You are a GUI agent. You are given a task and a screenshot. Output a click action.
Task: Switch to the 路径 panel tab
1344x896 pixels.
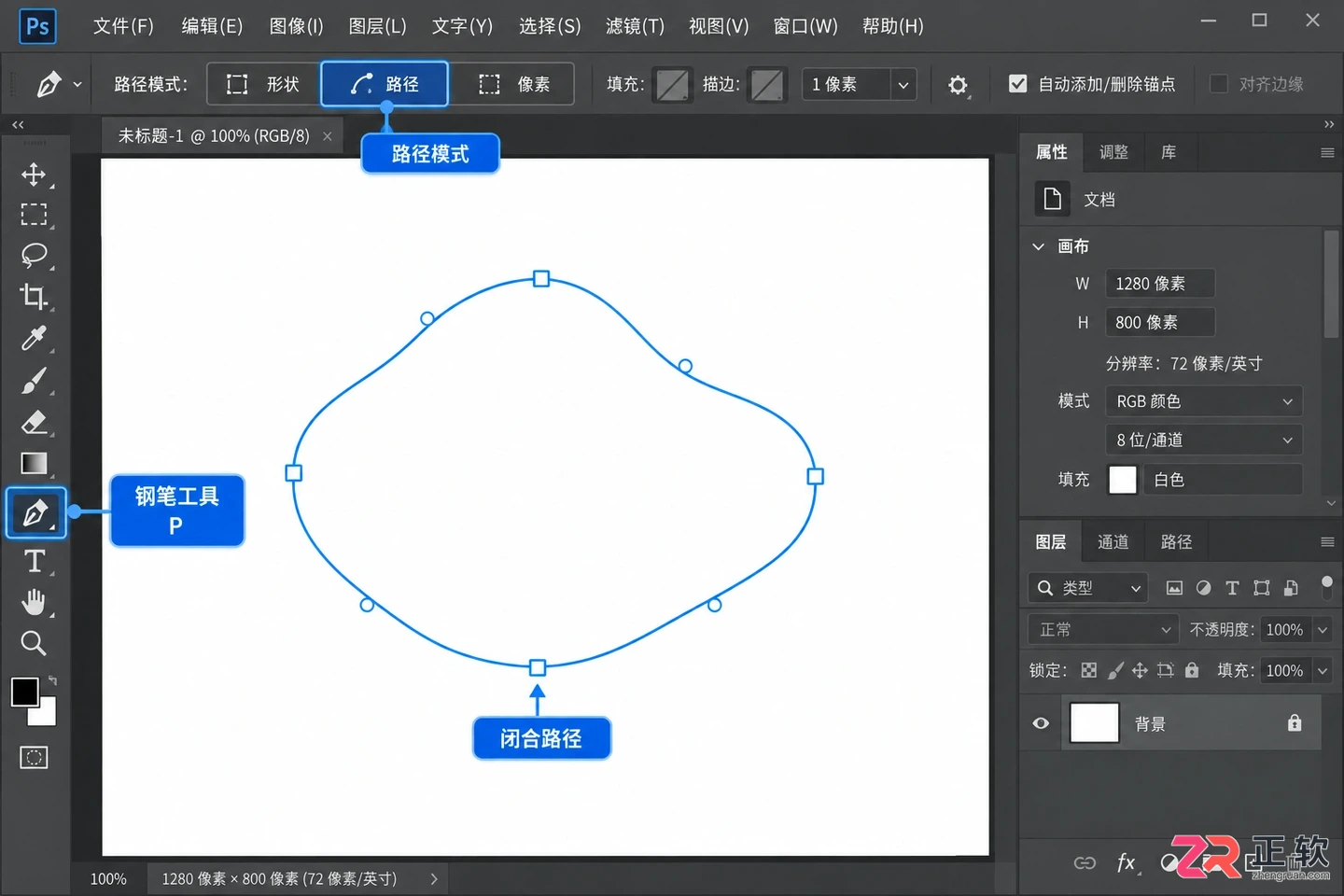1176,542
